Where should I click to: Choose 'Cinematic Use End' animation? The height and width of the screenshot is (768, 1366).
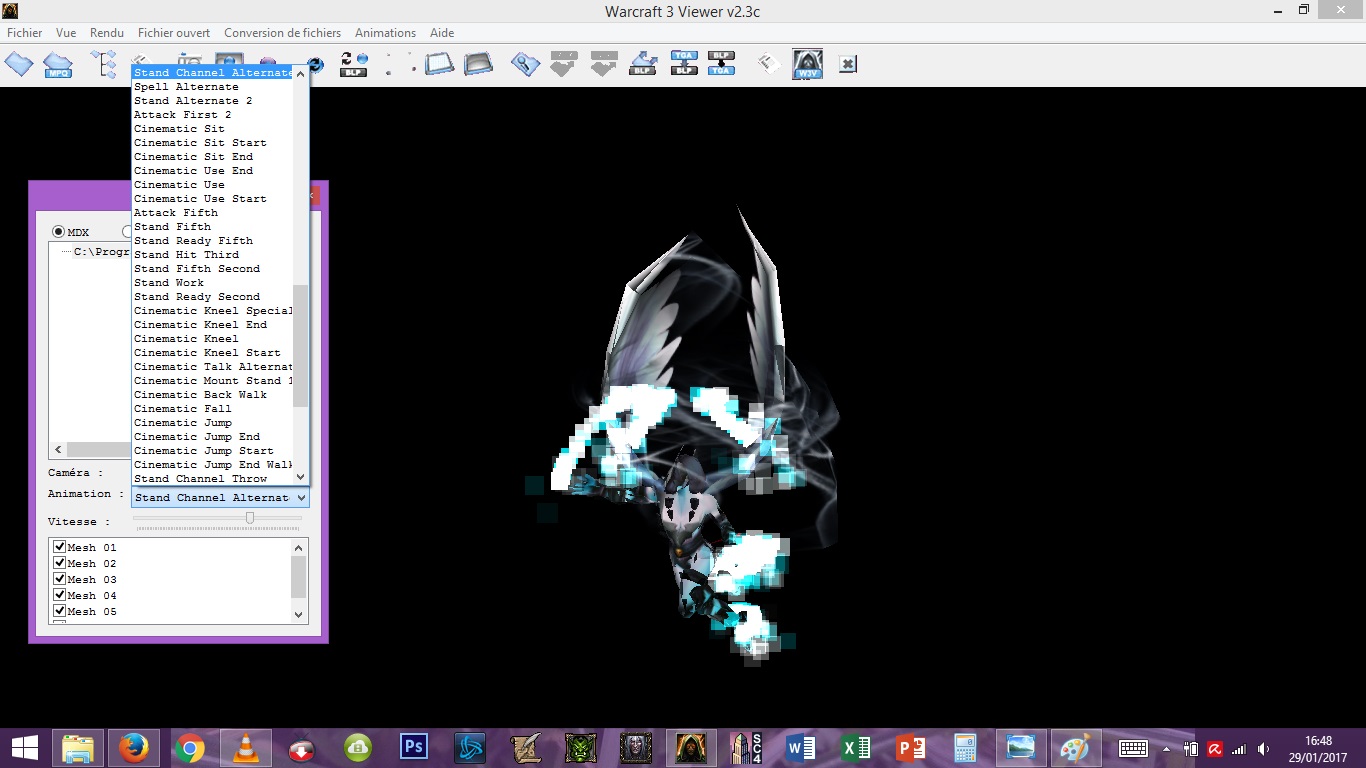tap(213, 171)
